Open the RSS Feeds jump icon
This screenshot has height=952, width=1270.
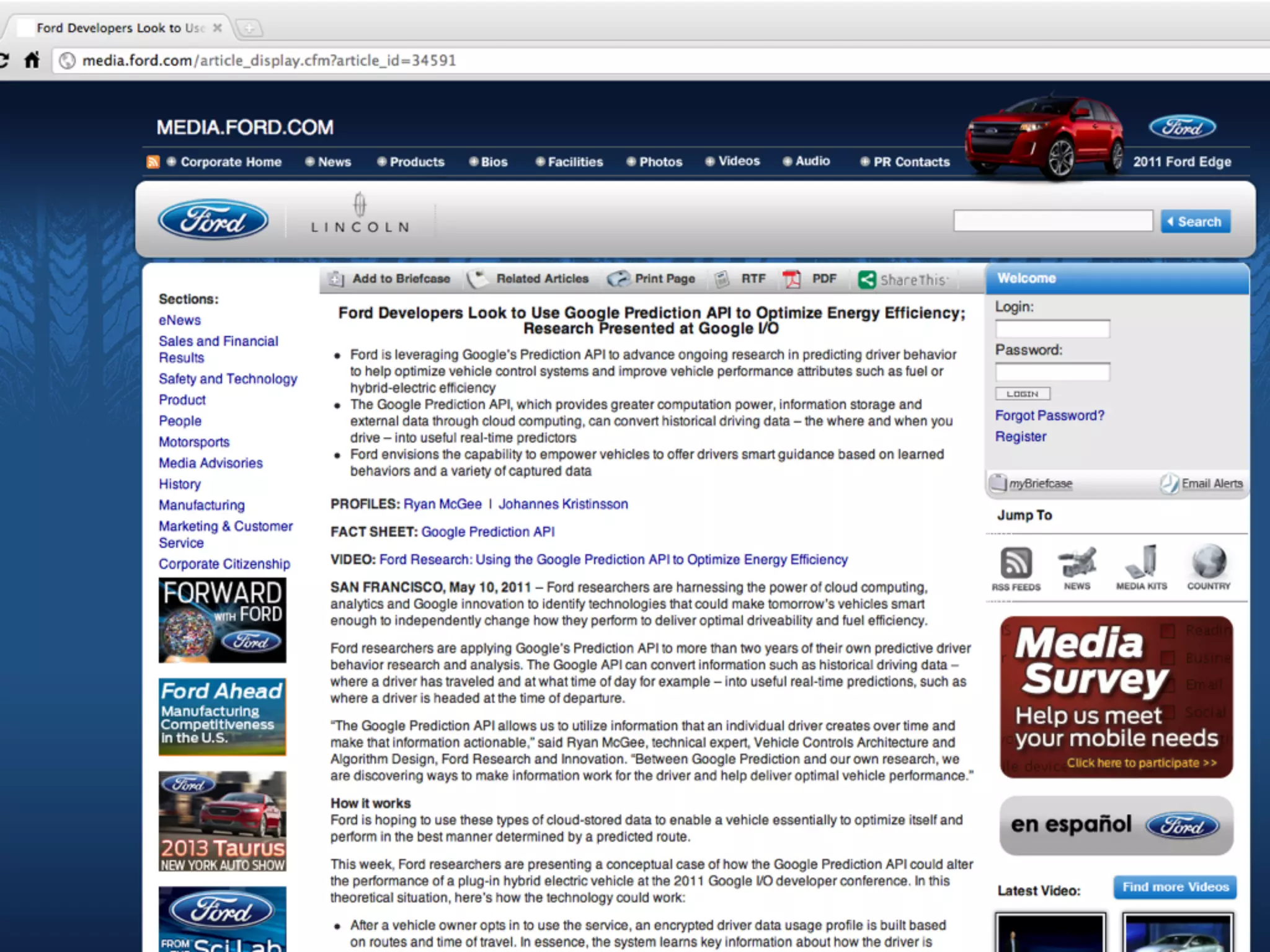point(1016,568)
